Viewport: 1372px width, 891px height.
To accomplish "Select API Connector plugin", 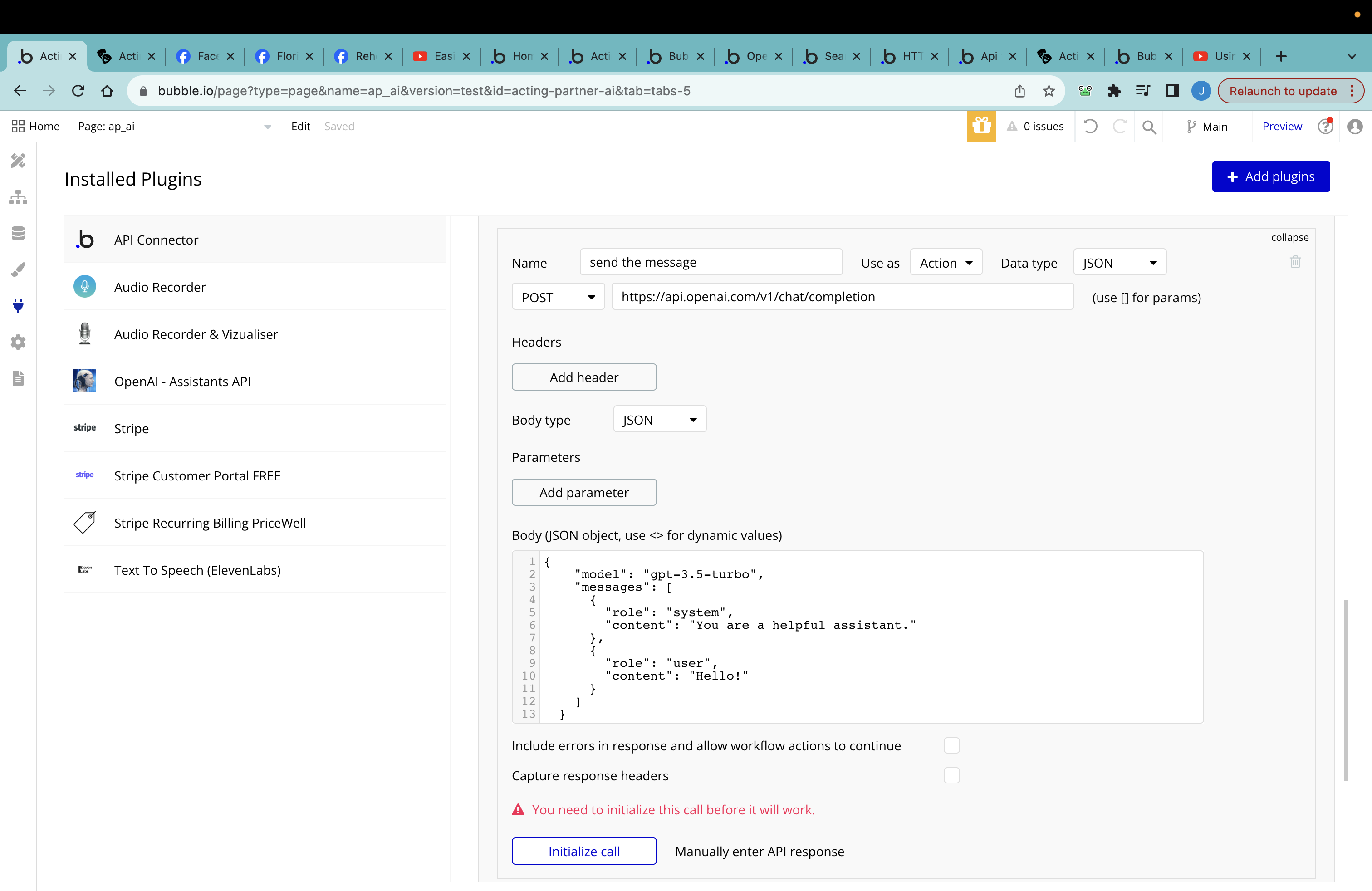I will (x=255, y=239).
